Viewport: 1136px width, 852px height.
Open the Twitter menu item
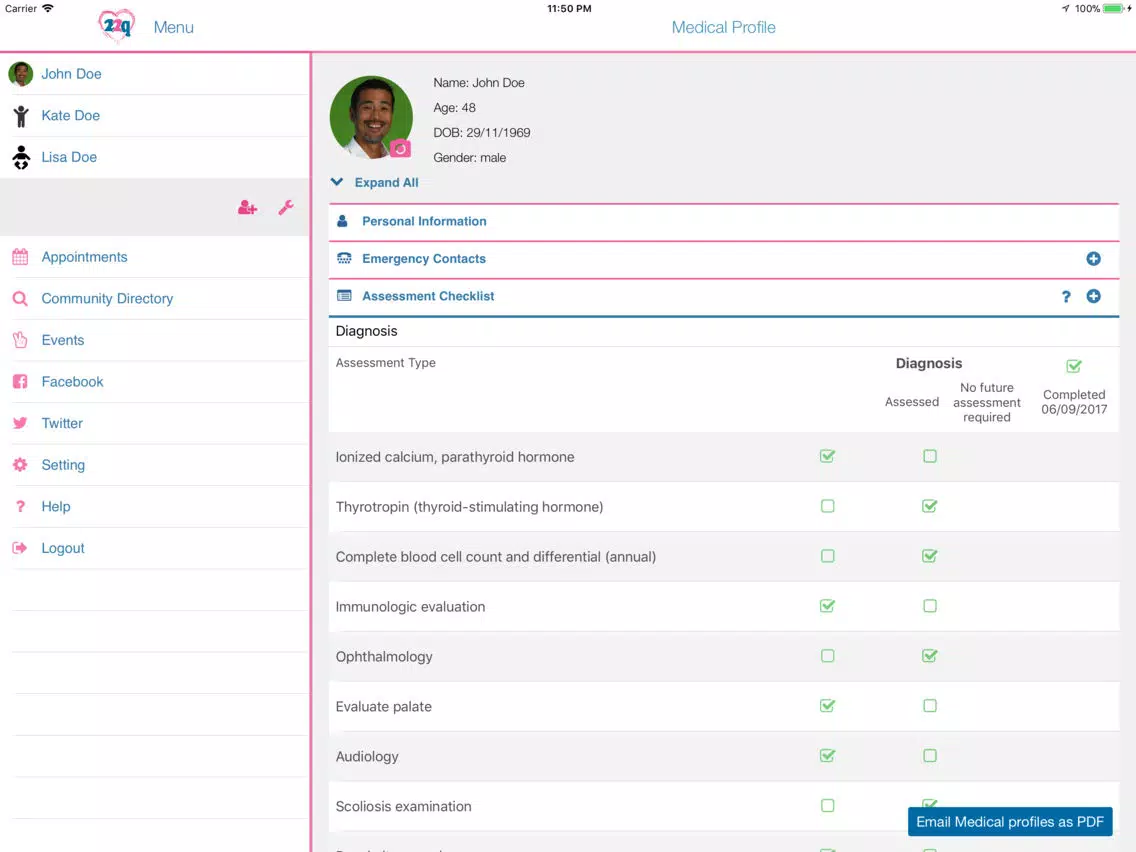155,423
